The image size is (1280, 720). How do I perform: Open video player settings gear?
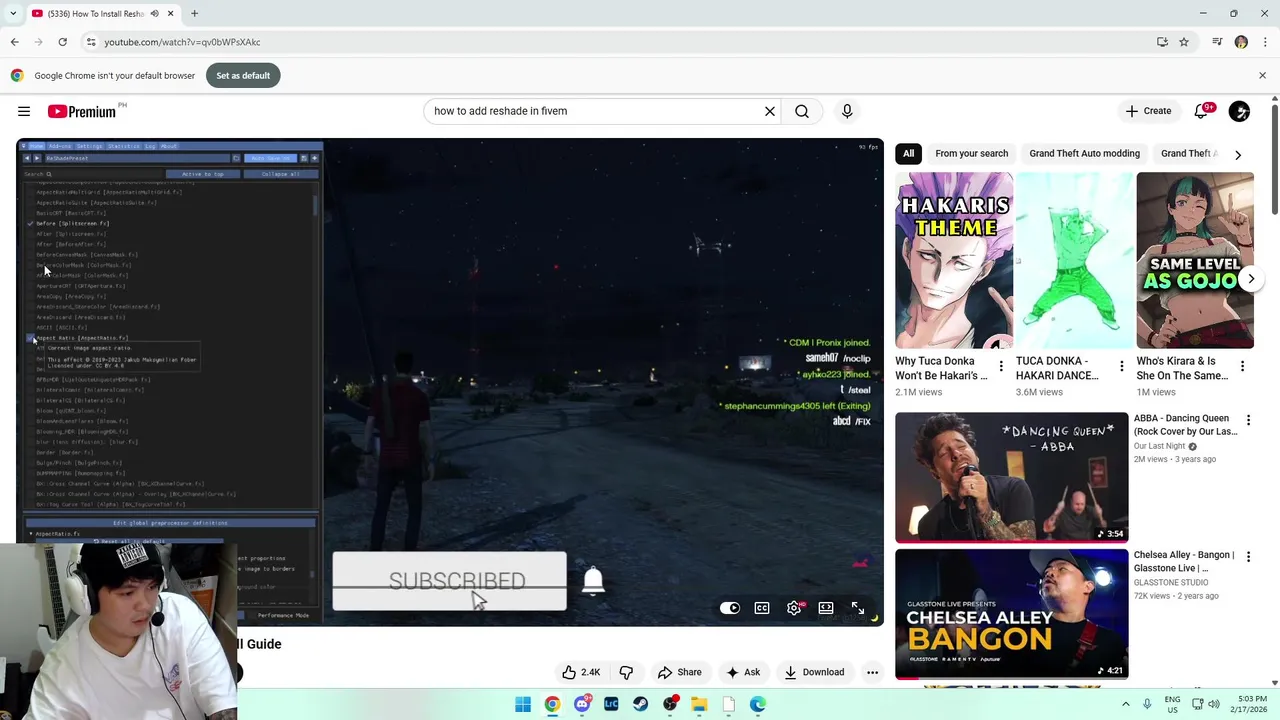794,608
